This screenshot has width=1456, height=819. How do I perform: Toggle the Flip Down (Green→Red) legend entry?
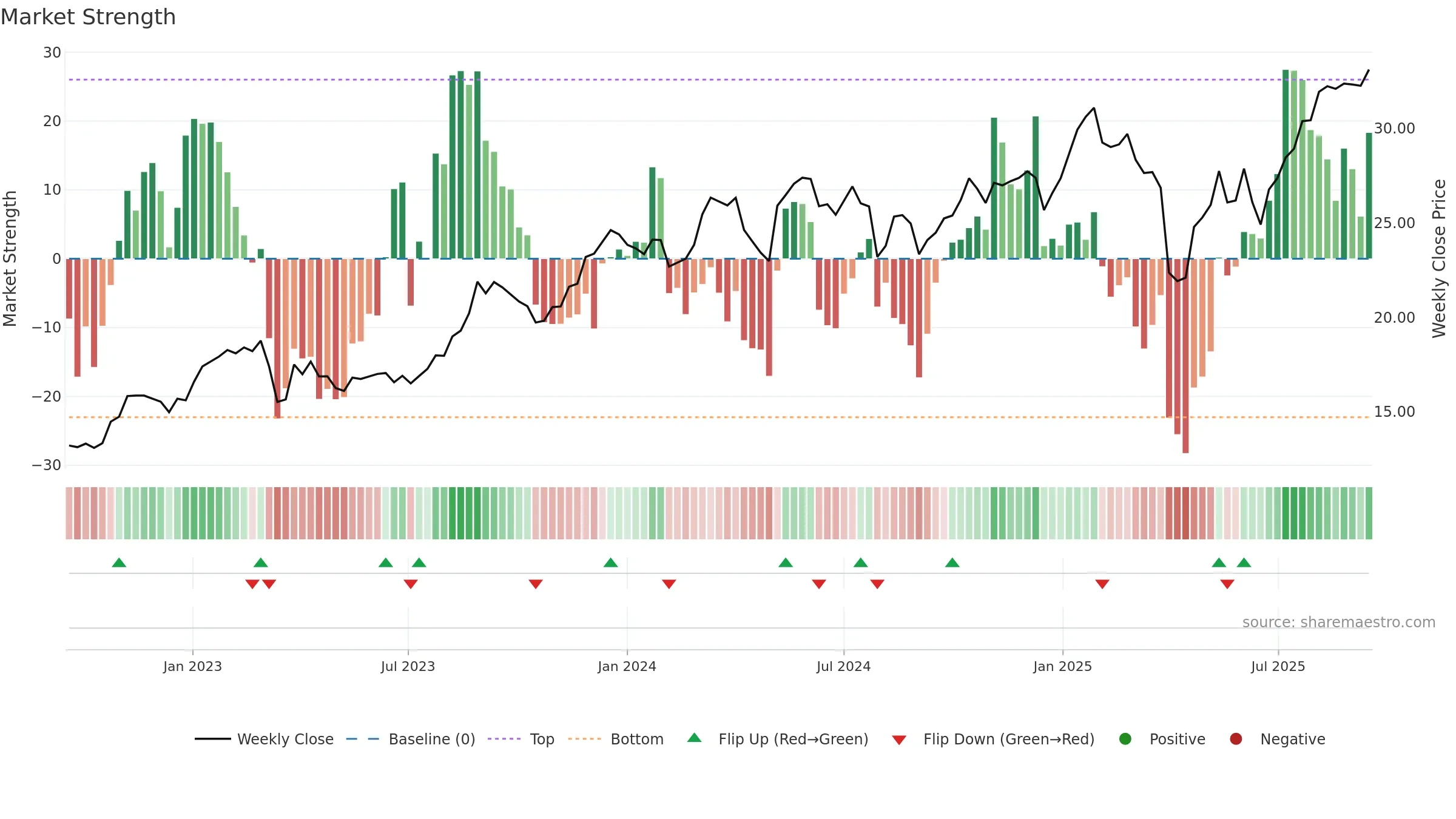993,739
